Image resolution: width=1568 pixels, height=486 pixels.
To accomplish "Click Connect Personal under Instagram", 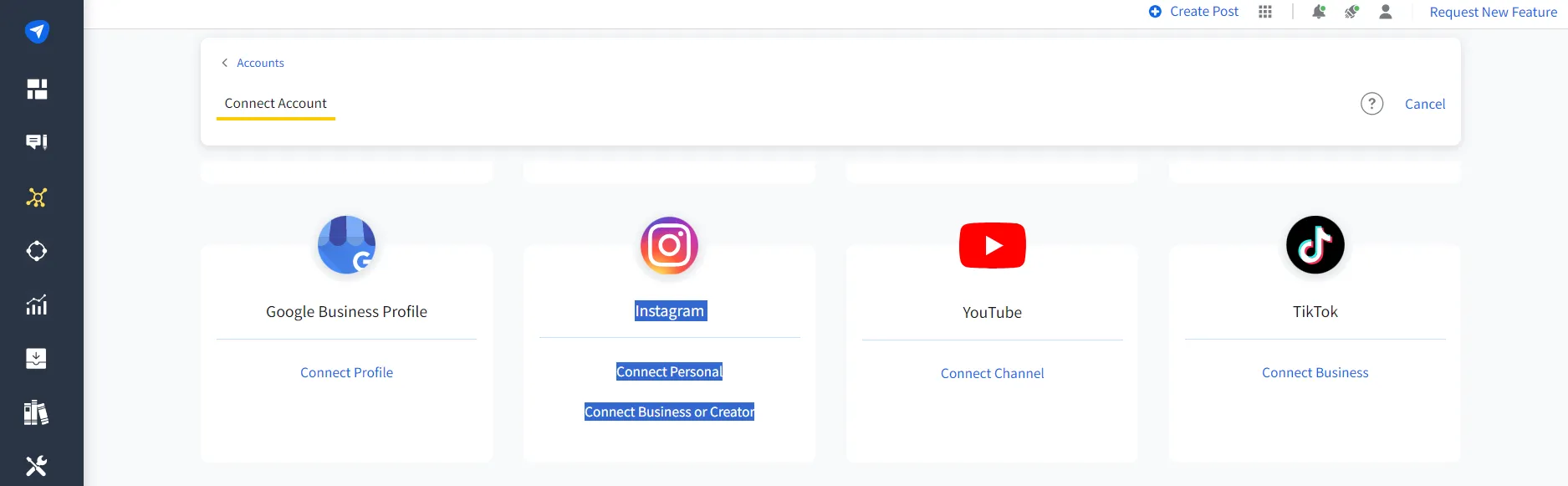I will (669, 371).
